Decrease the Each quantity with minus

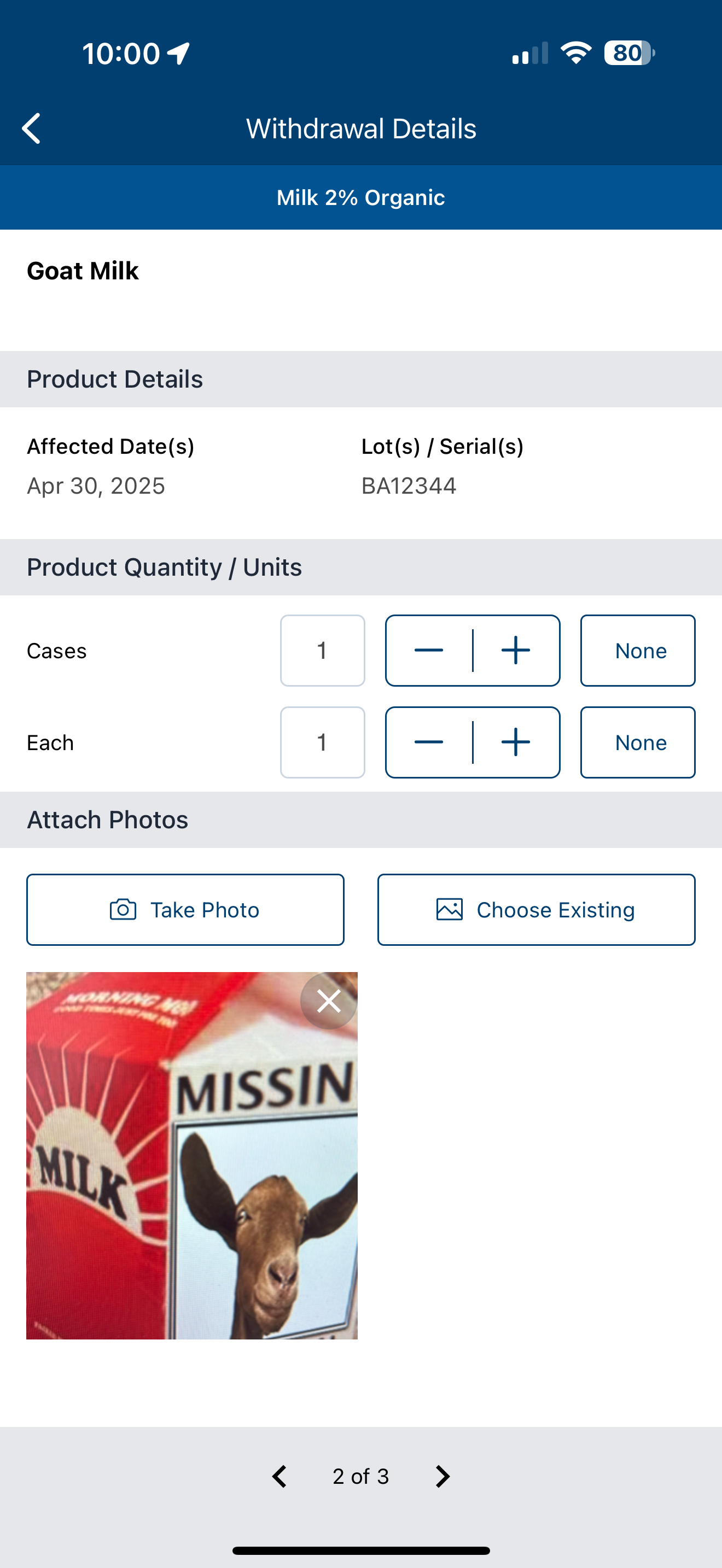tap(429, 742)
